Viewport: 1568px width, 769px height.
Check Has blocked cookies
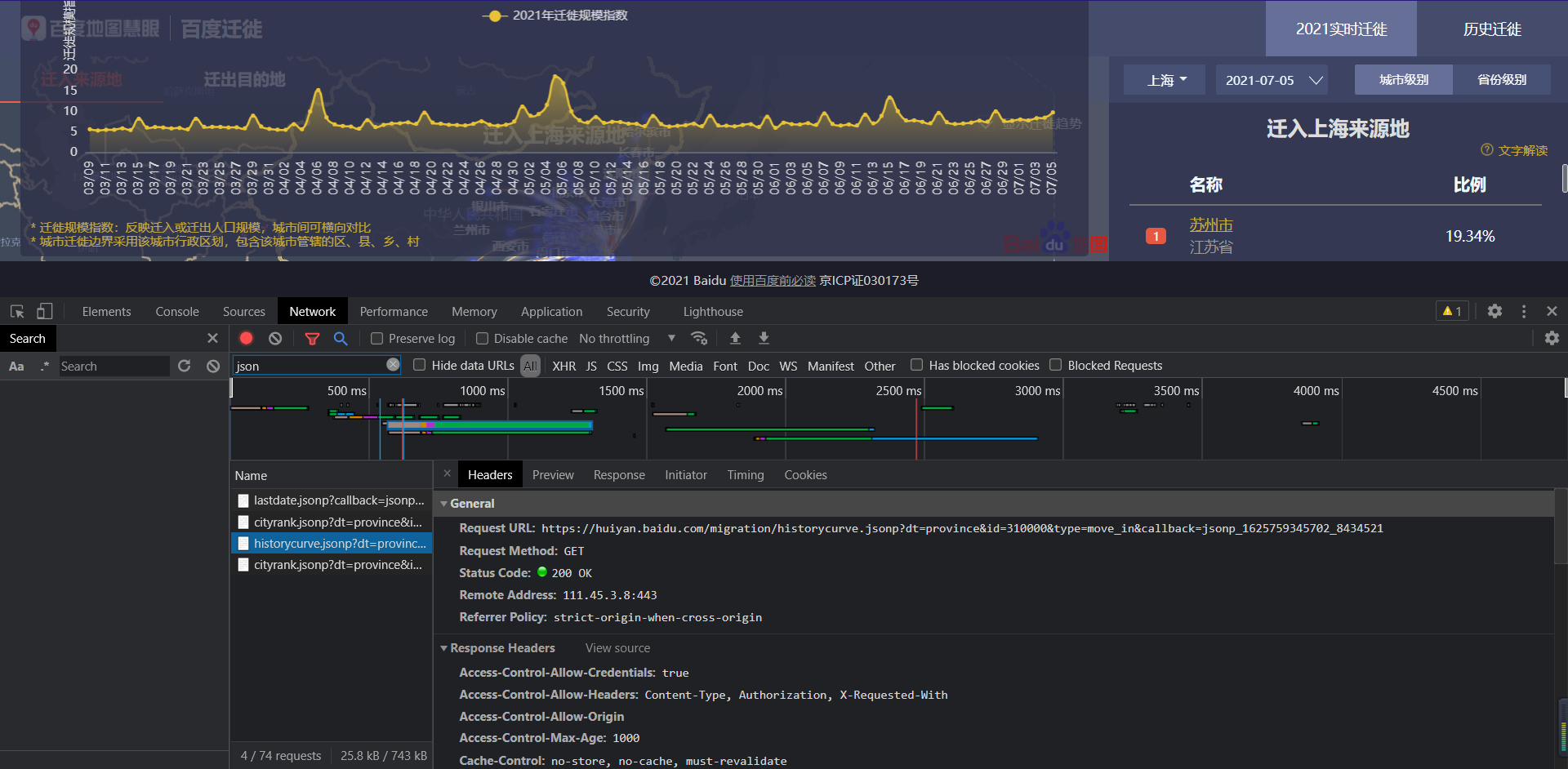(x=916, y=365)
